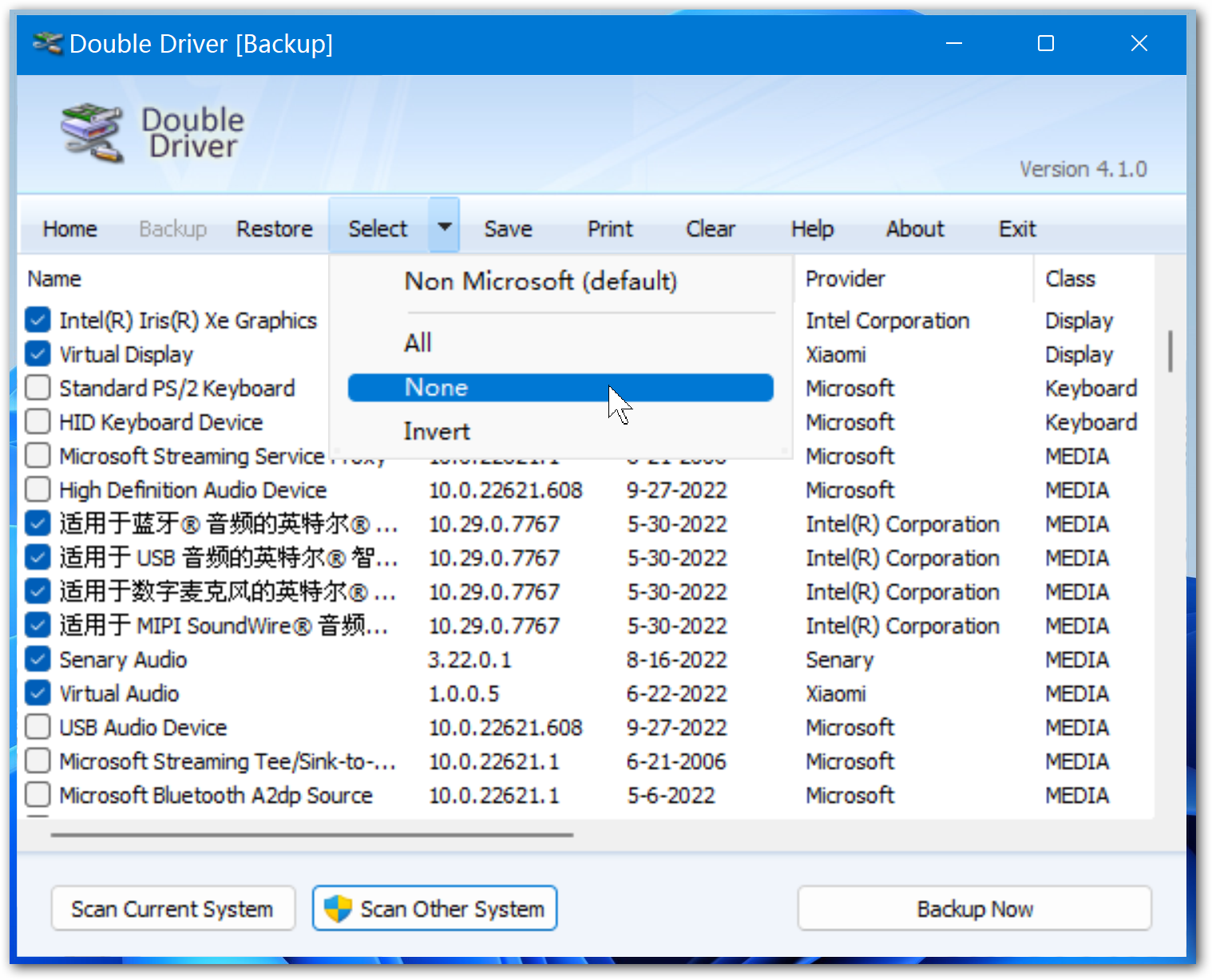
Task: Click Scan Other System button
Action: (435, 908)
